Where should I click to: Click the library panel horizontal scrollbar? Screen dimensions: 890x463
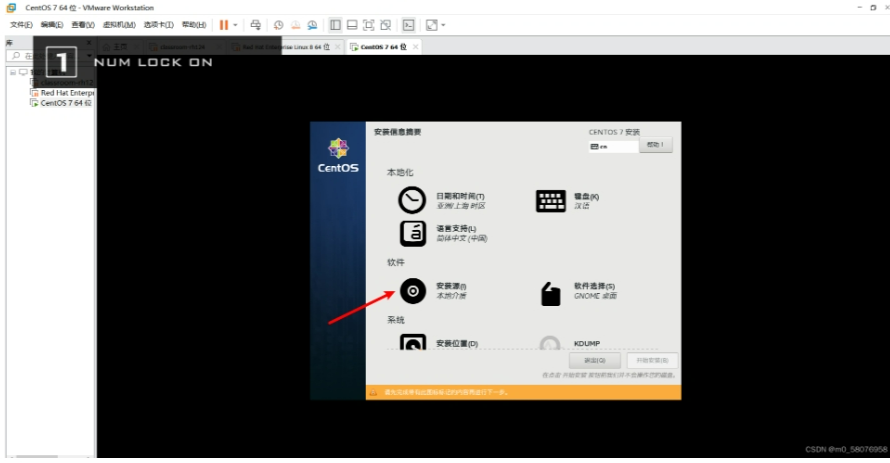click(49, 456)
